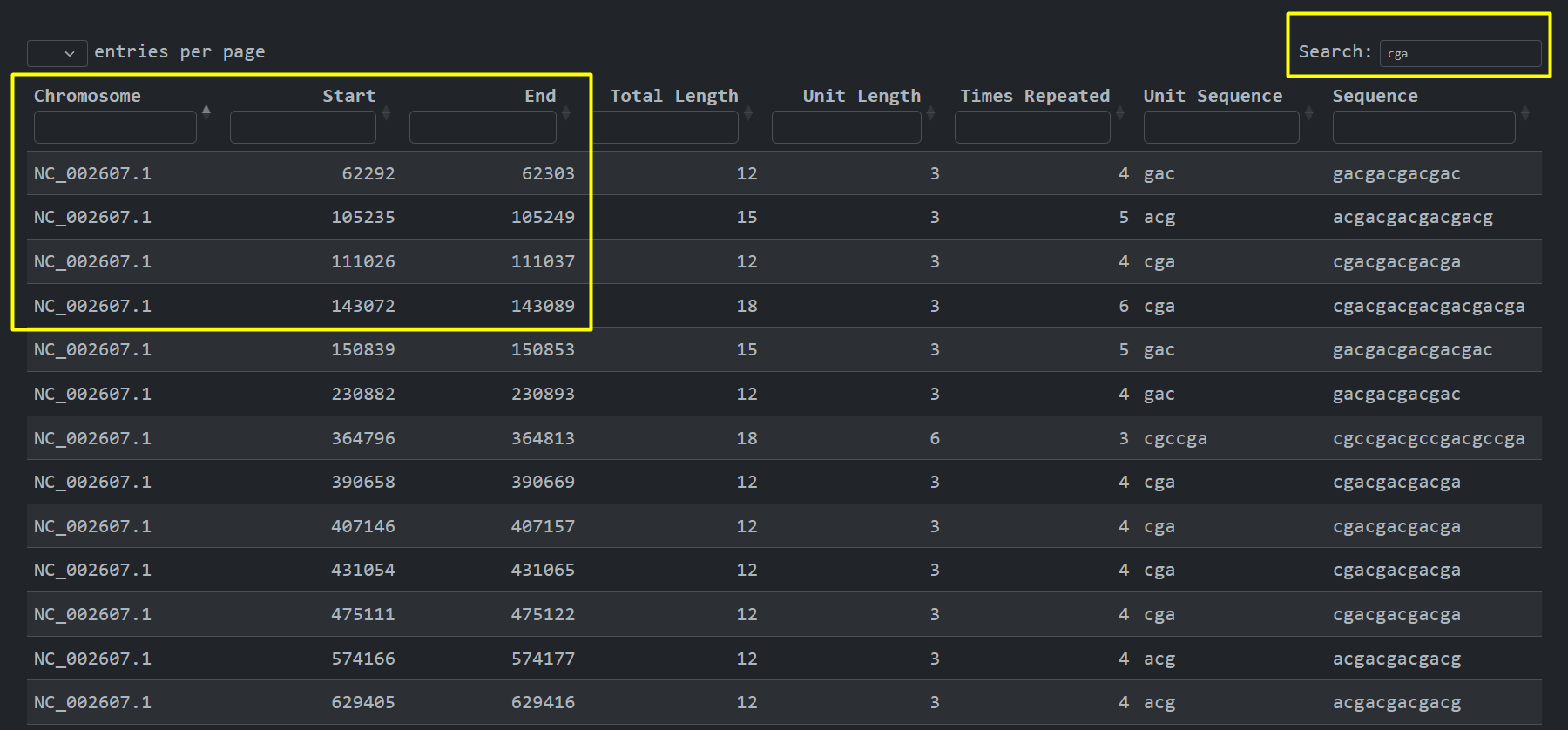The image size is (1568, 730).
Task: Open the entries per page dropdown
Action: coord(57,53)
